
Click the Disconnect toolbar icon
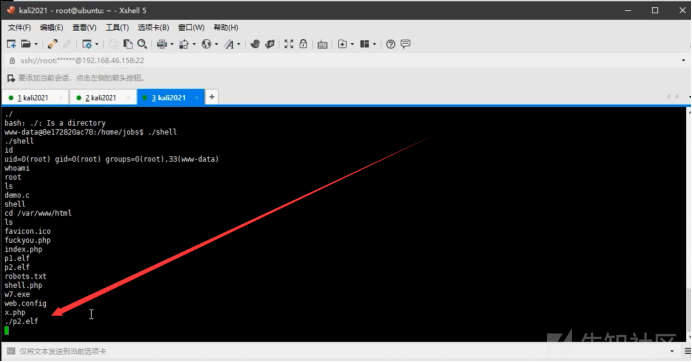pyautogui.click(x=67, y=44)
